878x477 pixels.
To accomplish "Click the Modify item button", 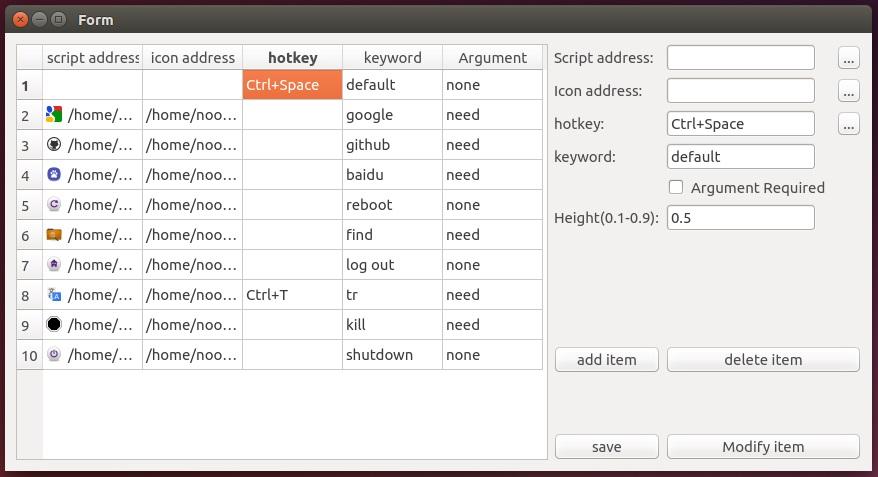I will pyautogui.click(x=763, y=447).
